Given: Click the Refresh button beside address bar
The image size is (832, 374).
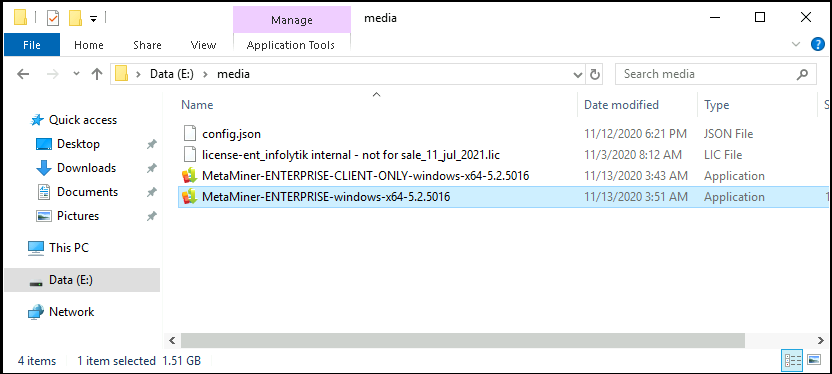Looking at the screenshot, I should coord(595,74).
